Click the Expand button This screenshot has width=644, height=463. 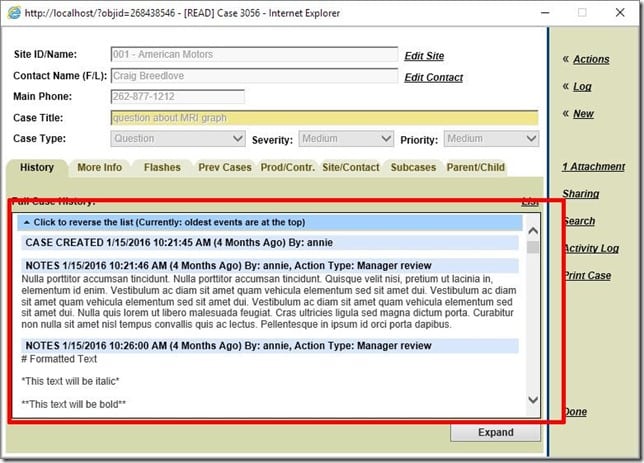(x=495, y=432)
